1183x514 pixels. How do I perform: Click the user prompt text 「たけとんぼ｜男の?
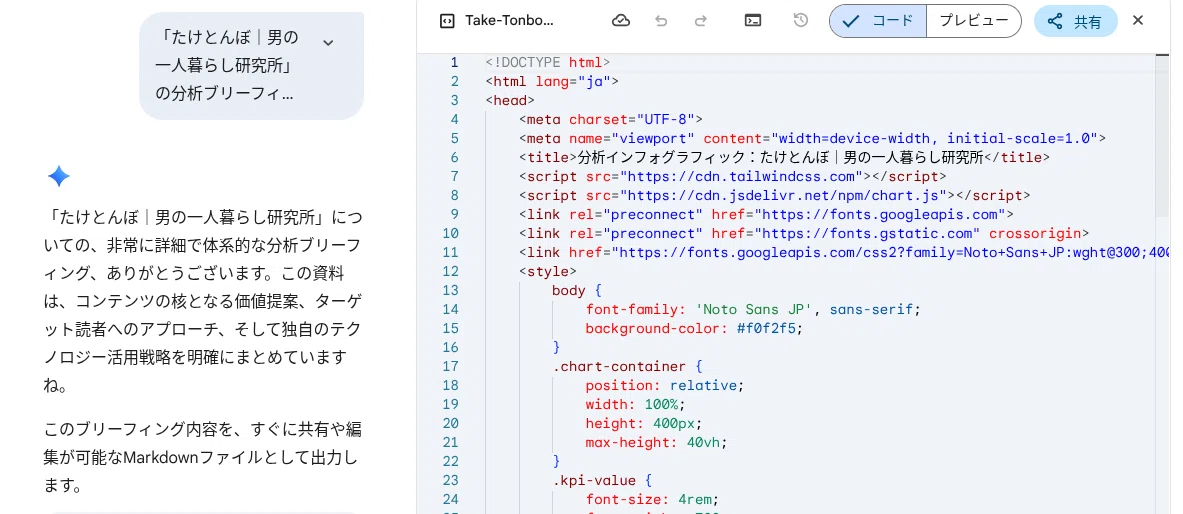click(227, 37)
